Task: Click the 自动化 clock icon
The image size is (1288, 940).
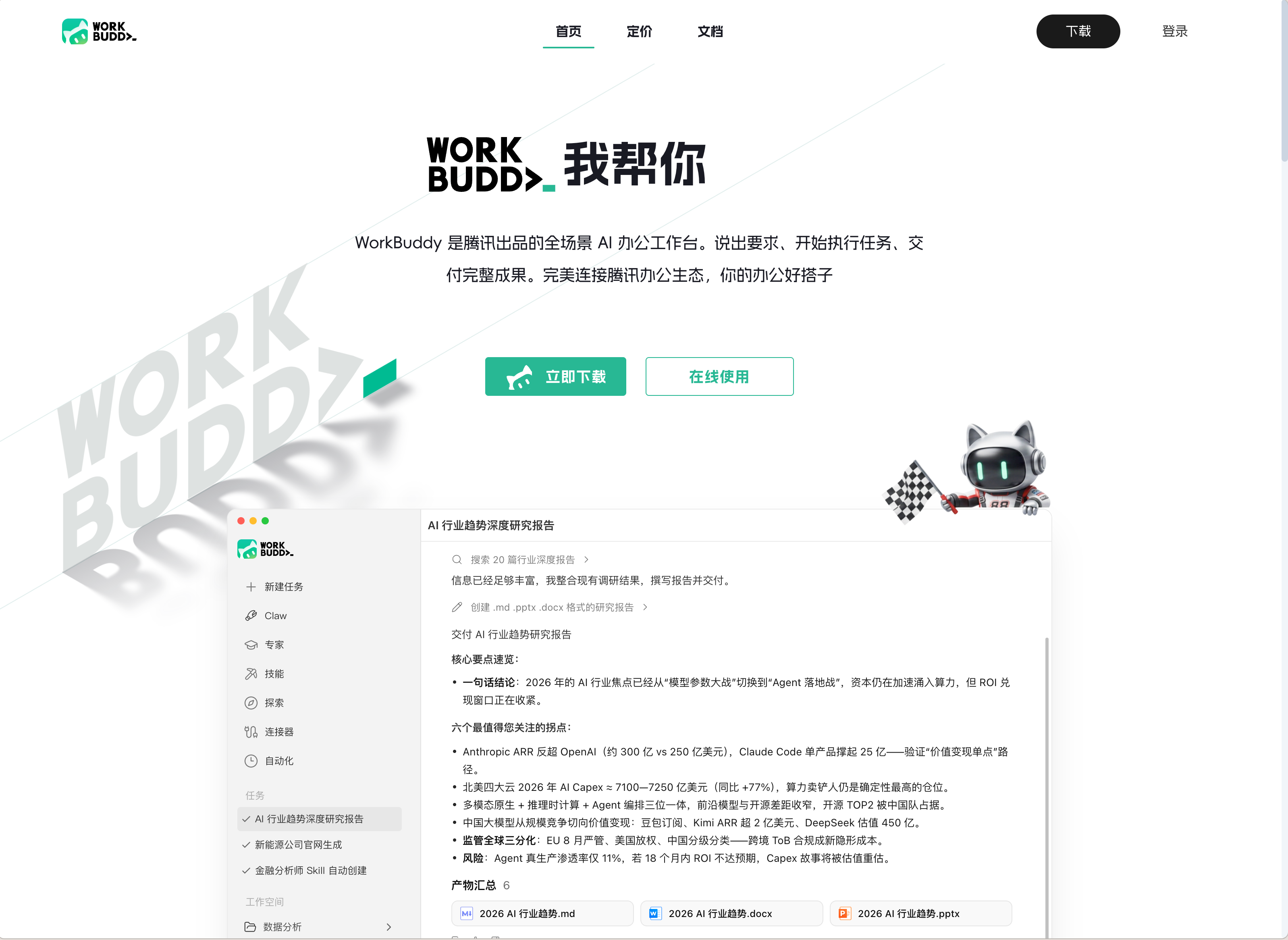Action: (251, 761)
